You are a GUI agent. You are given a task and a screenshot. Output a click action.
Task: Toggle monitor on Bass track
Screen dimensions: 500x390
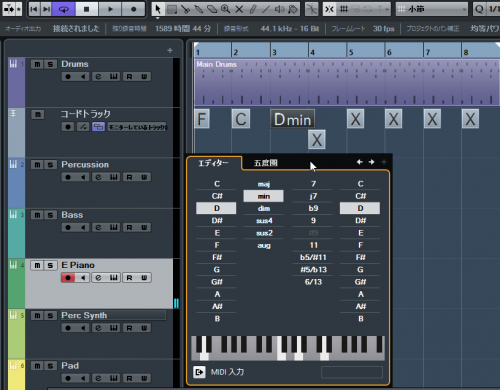coord(83,228)
